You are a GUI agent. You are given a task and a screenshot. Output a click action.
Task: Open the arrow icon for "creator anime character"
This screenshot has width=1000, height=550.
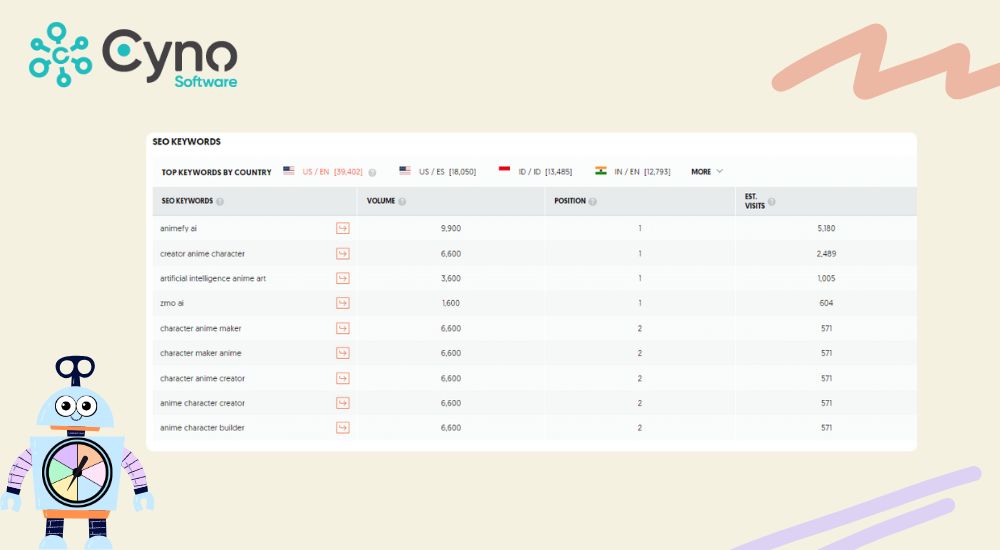point(342,253)
